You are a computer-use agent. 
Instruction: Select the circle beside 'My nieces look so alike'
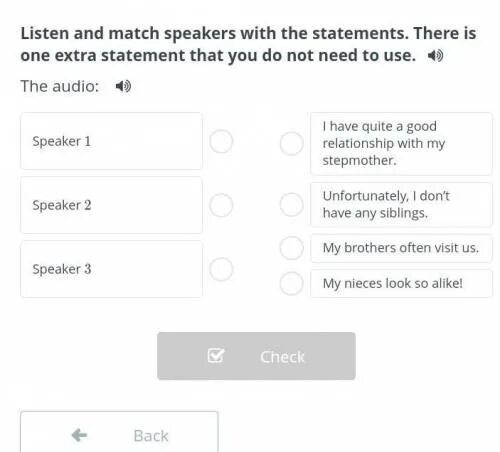tap(291, 284)
